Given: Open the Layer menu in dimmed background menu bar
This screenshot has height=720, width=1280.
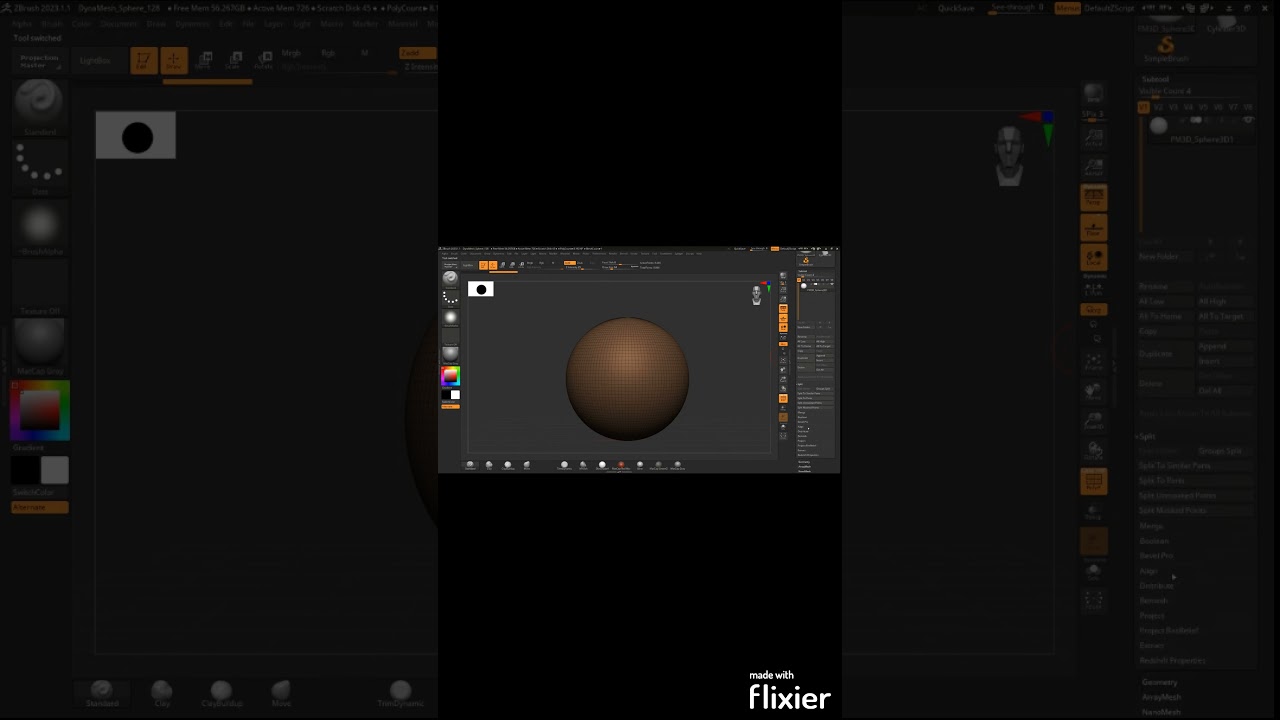Looking at the screenshot, I should coord(273,23).
